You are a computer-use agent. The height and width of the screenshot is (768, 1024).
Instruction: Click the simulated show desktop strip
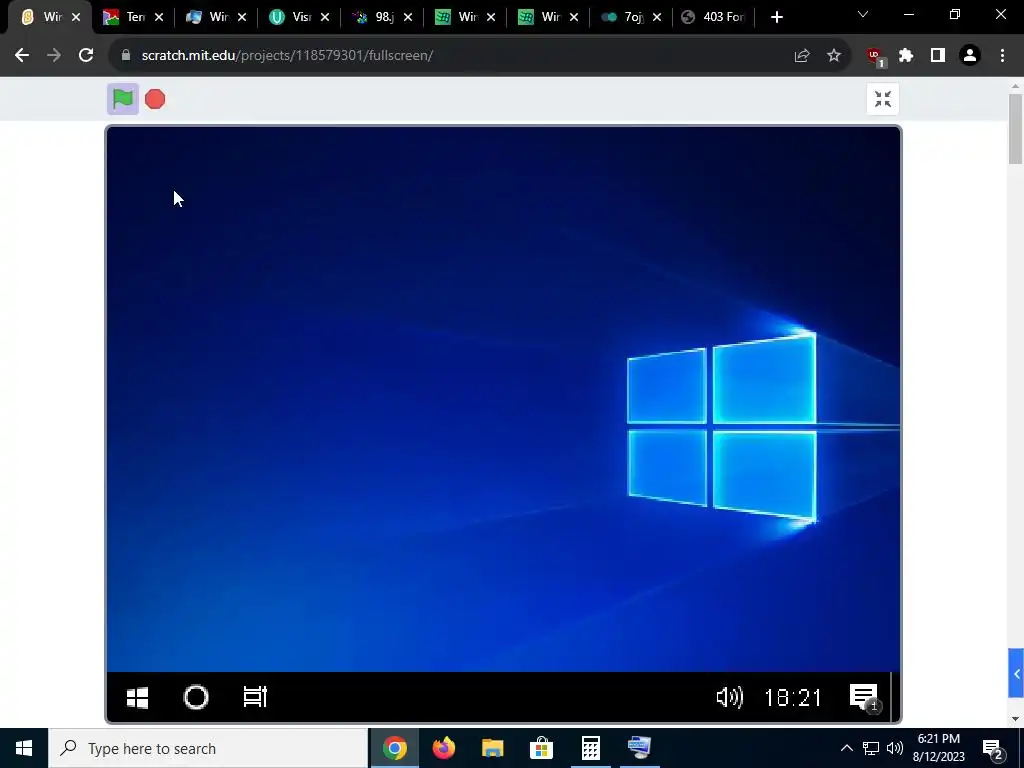coord(895,697)
